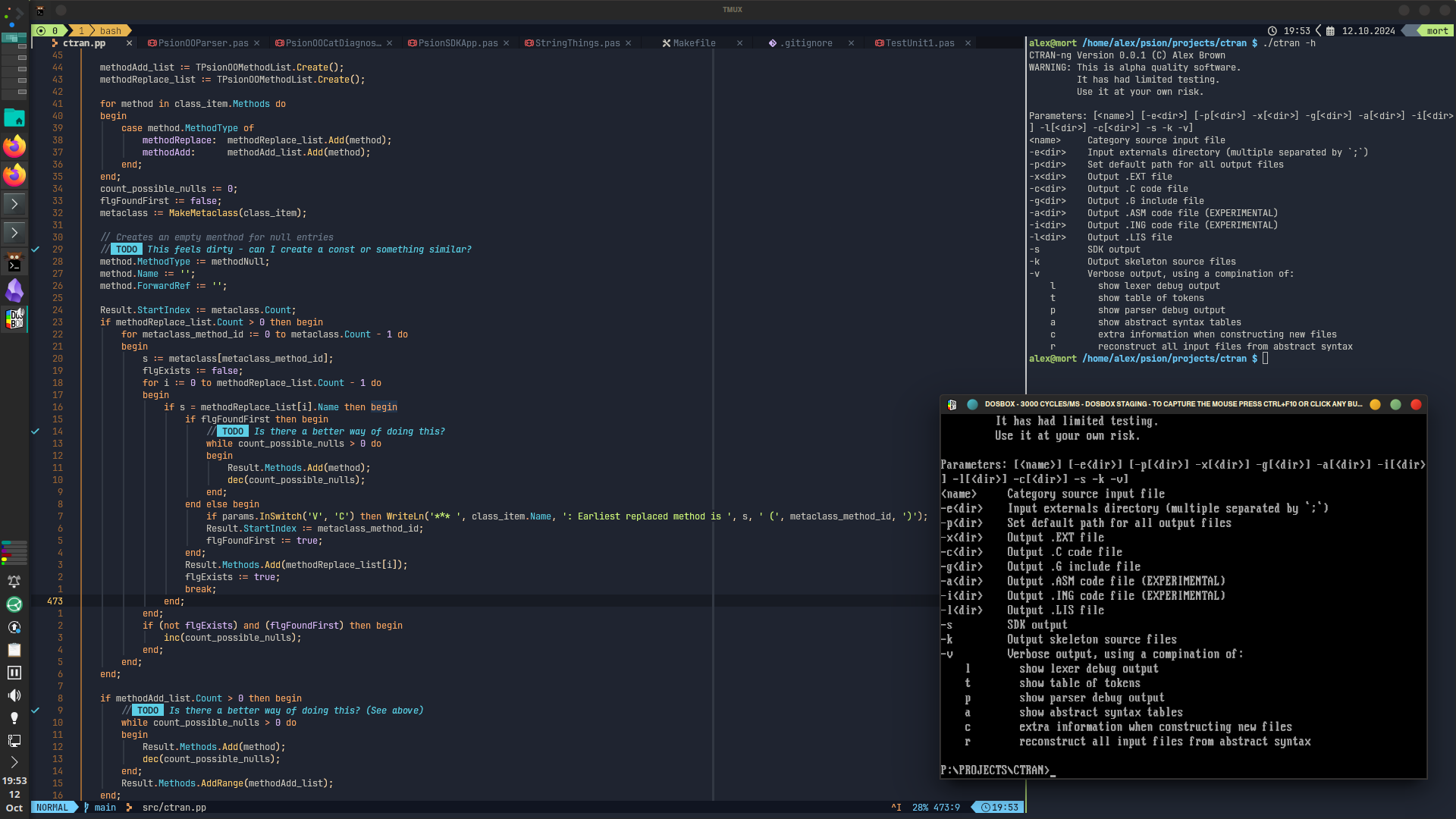
Task: Switch to the TestUnit1.pas tab
Action: [x=920, y=43]
